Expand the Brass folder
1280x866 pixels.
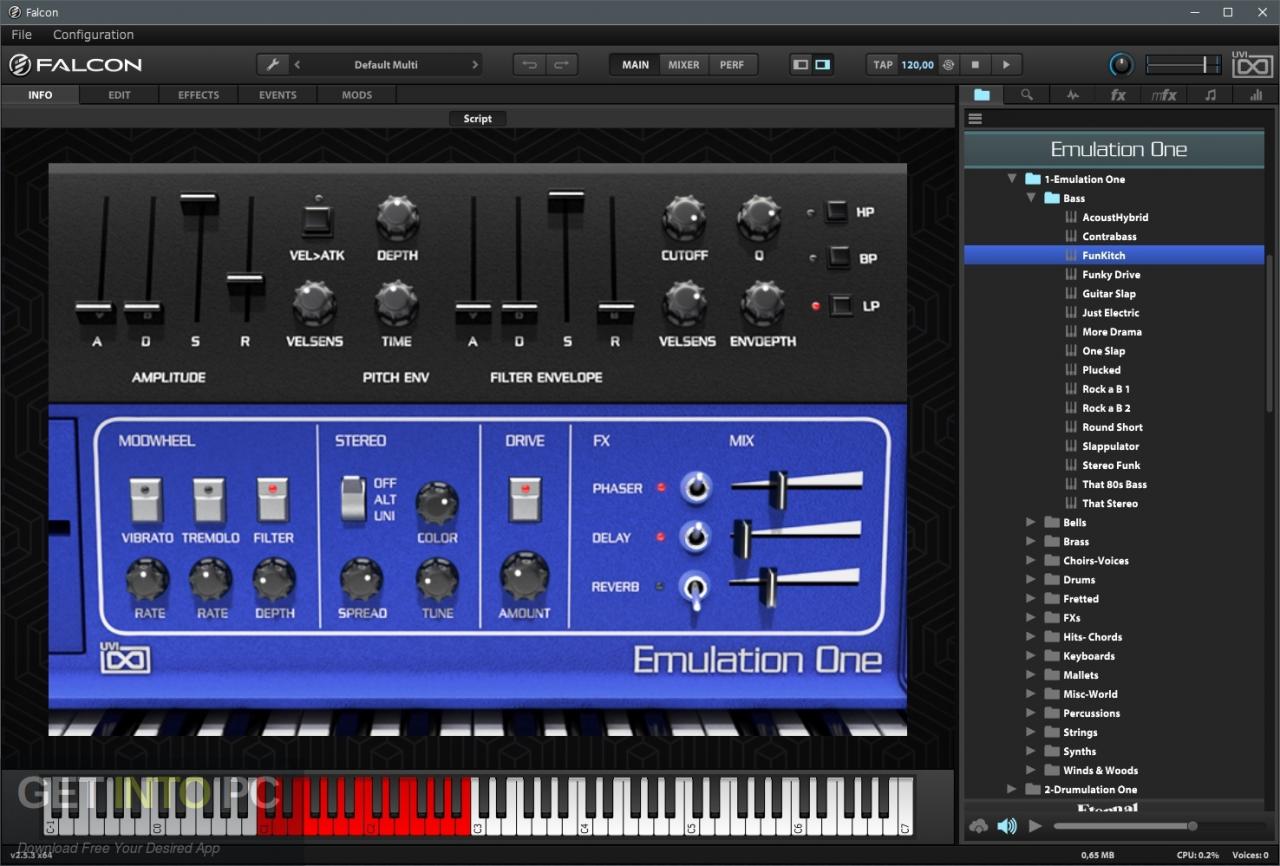pyautogui.click(x=1031, y=541)
